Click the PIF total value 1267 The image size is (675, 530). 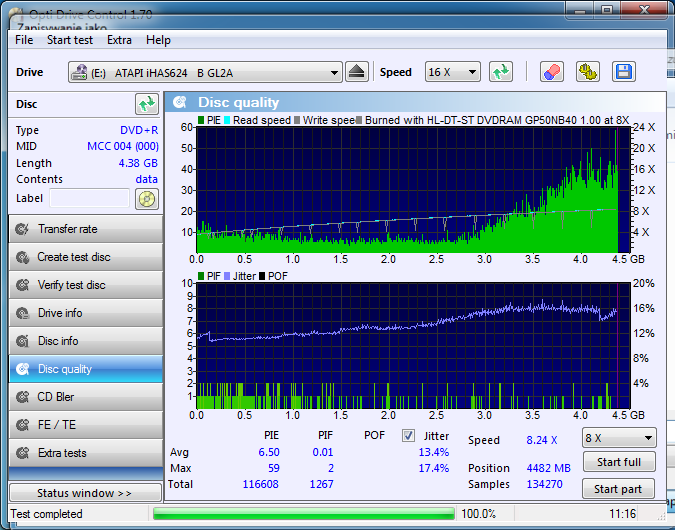point(322,484)
